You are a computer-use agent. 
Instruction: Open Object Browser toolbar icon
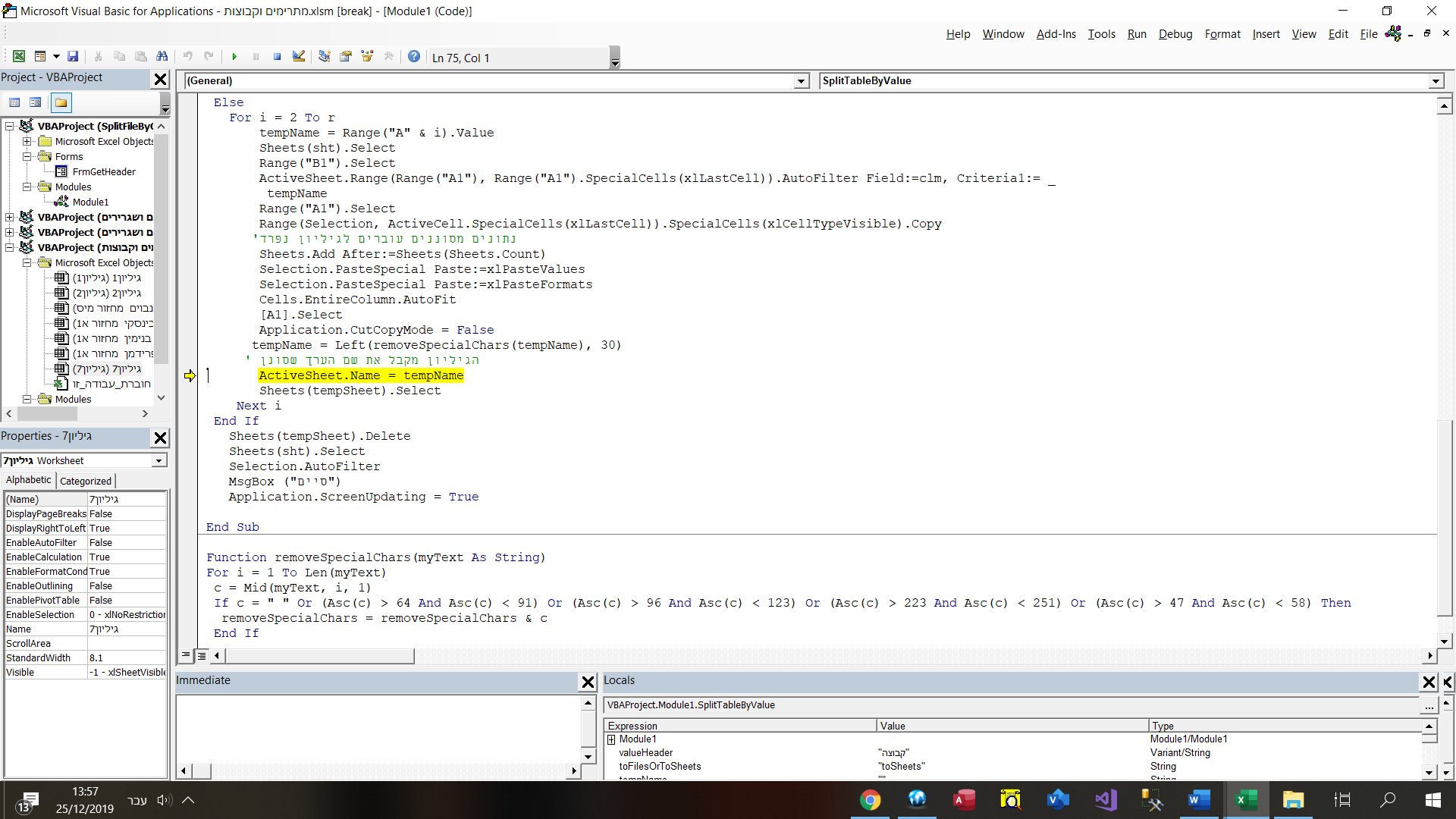(x=367, y=57)
